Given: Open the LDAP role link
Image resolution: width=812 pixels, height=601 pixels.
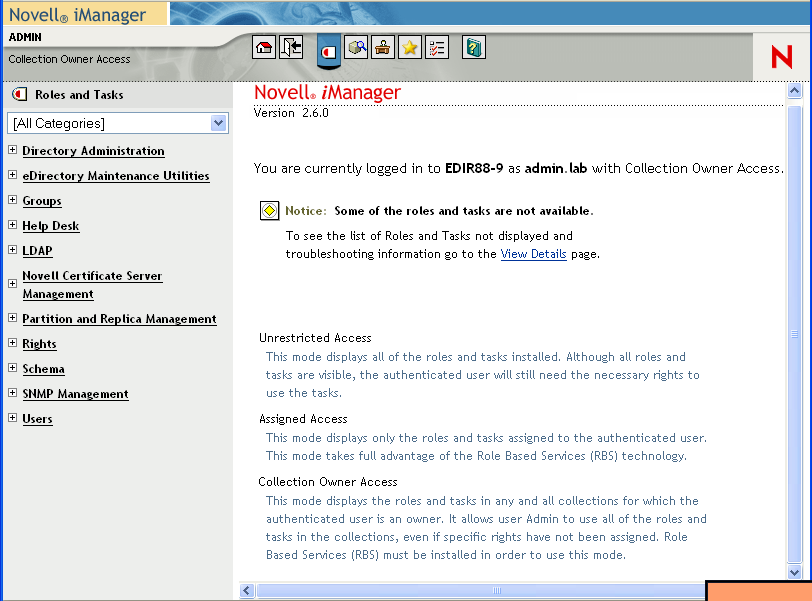Looking at the screenshot, I should coord(37,251).
